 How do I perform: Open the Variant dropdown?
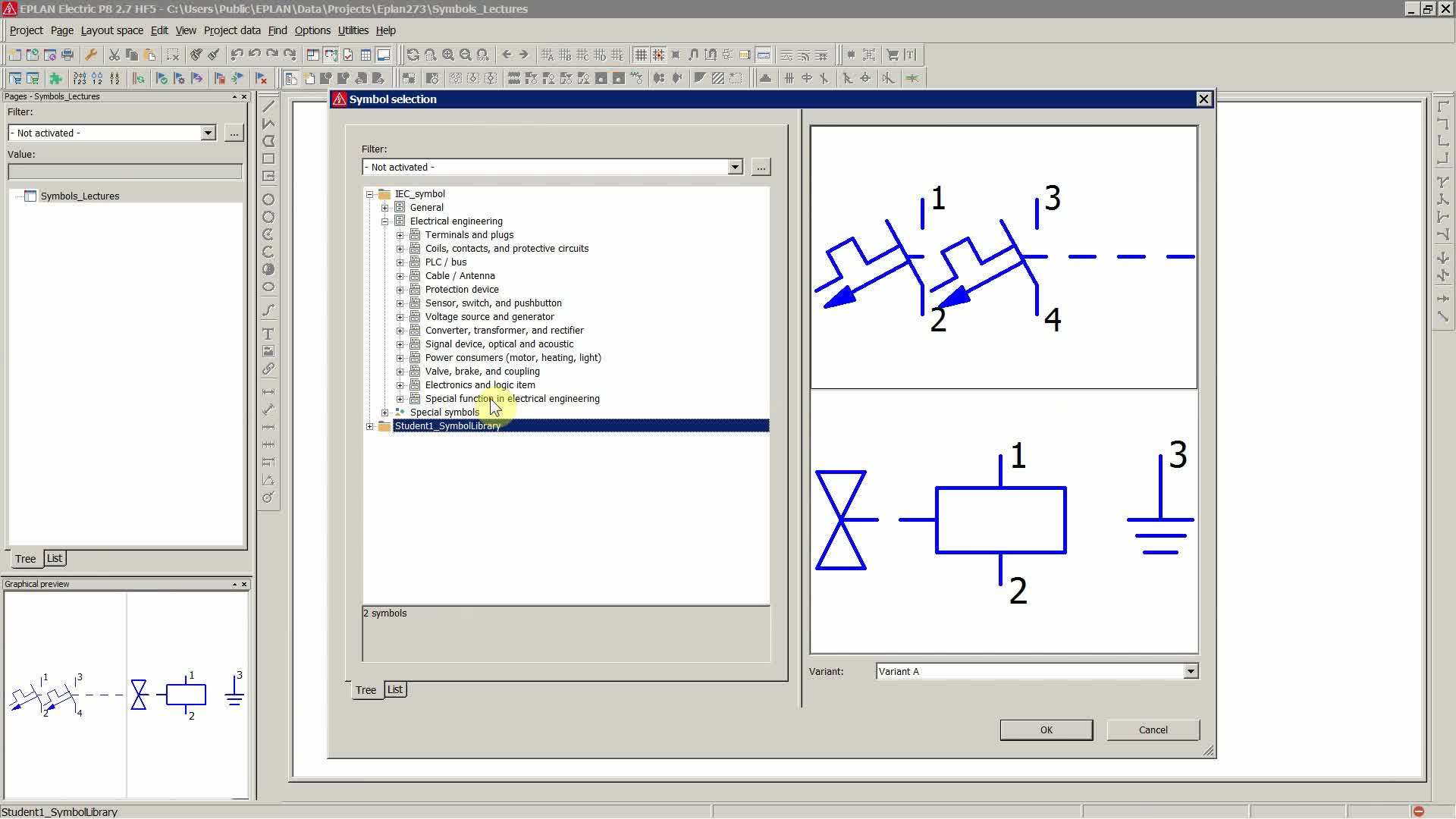pyautogui.click(x=1191, y=672)
